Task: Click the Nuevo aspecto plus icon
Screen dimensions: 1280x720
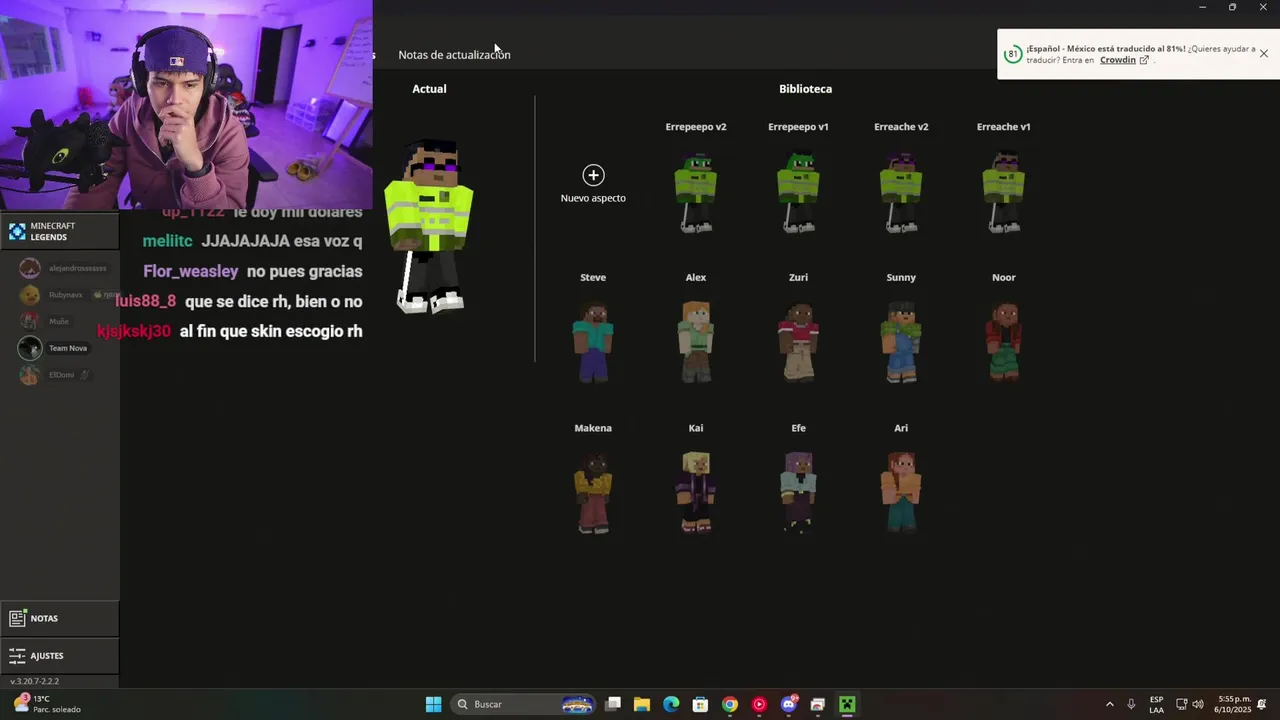Action: coord(593,175)
